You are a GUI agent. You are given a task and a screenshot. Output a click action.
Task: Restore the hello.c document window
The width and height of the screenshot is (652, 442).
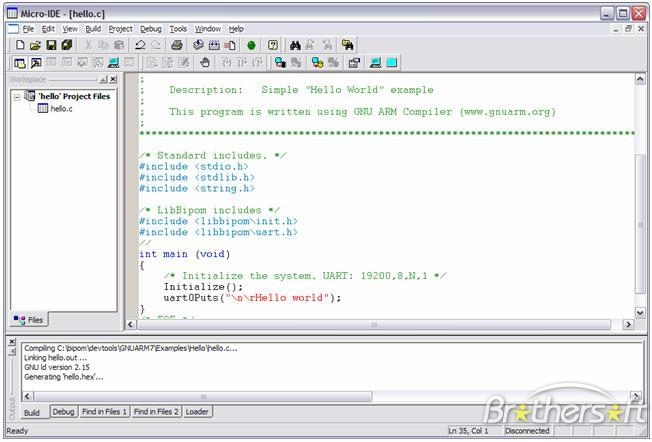point(628,29)
